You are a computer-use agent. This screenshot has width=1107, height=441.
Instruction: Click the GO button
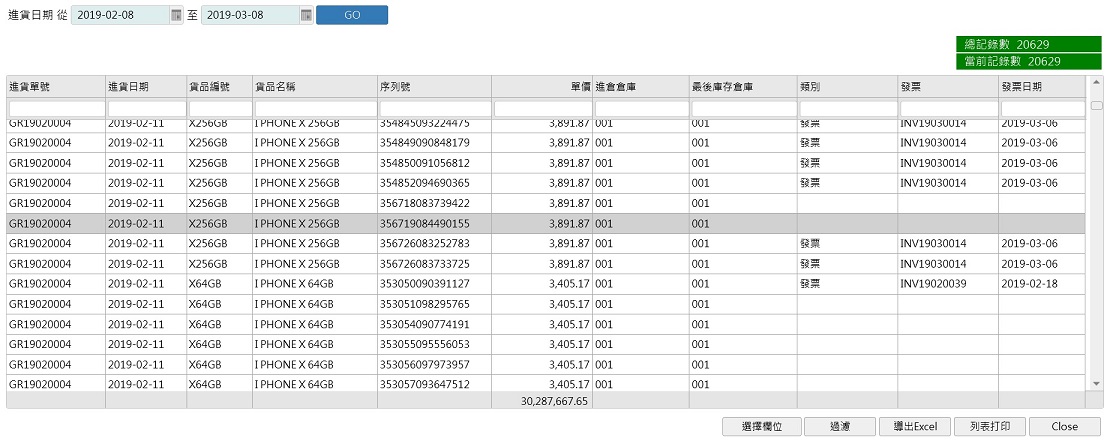[x=352, y=15]
